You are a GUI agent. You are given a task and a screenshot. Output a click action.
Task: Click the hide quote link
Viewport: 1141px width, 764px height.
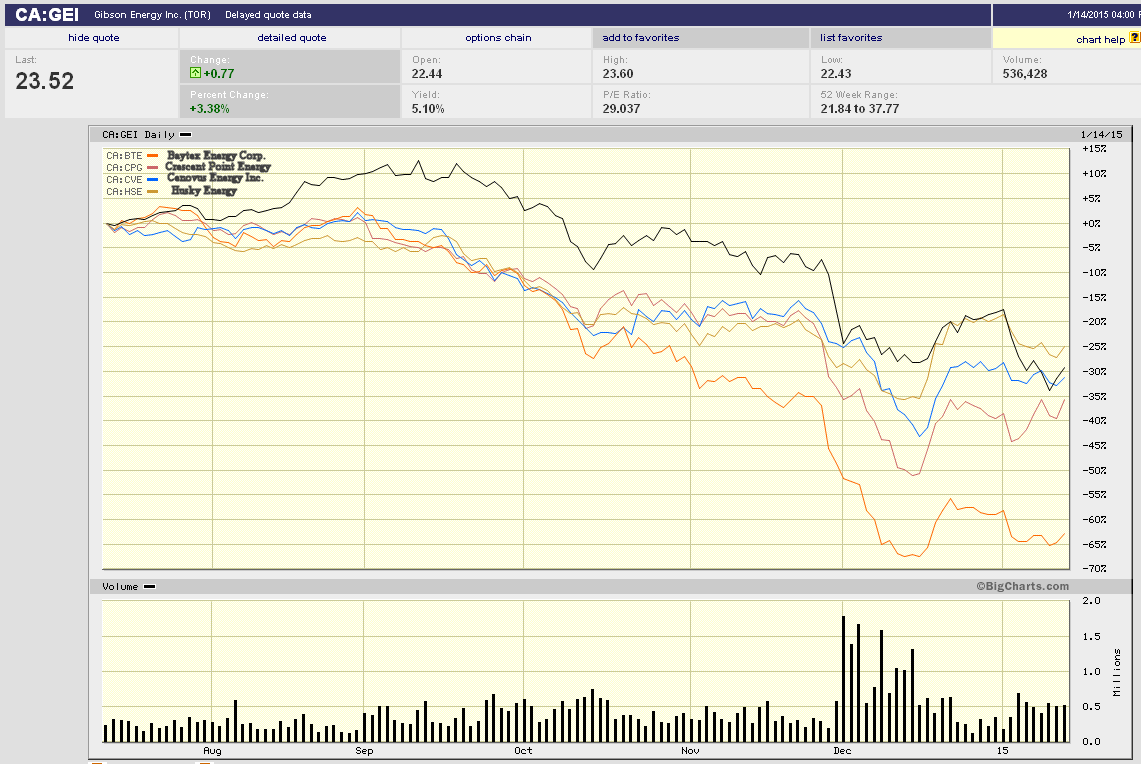pyautogui.click(x=93, y=38)
